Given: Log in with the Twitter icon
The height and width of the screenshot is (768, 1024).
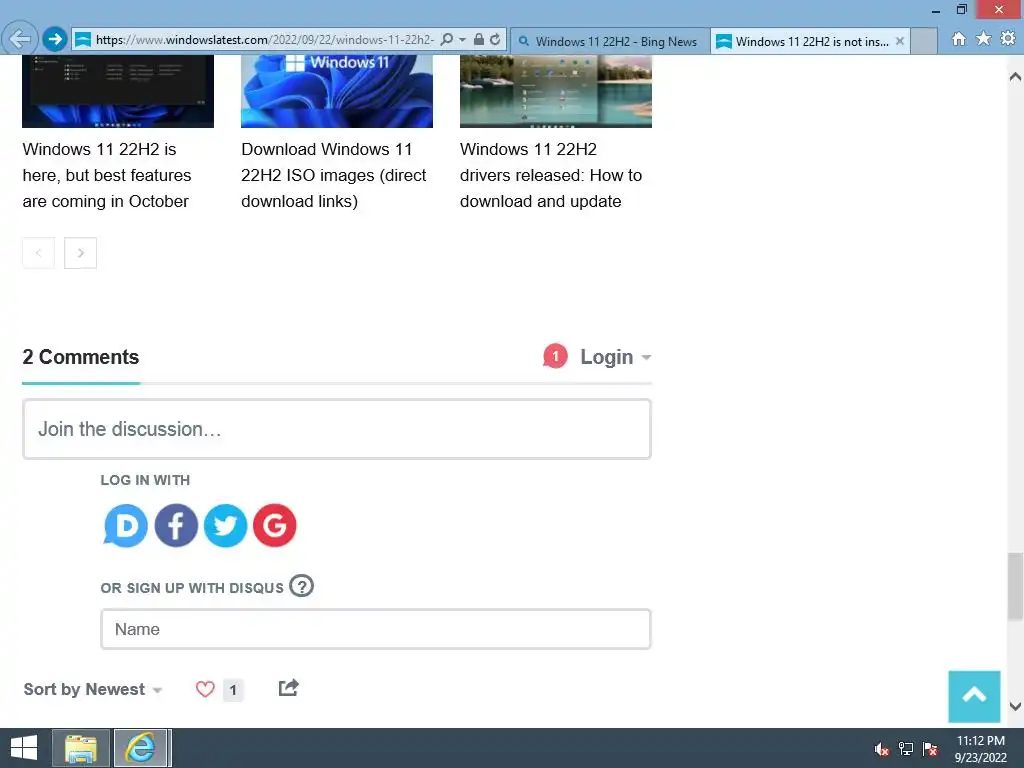Looking at the screenshot, I should [x=225, y=525].
